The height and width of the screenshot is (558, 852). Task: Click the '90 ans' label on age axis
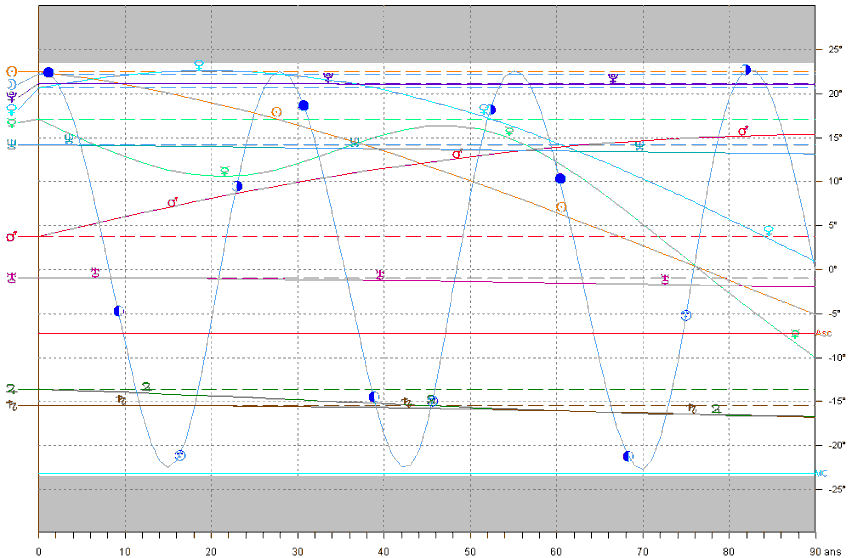825,551
